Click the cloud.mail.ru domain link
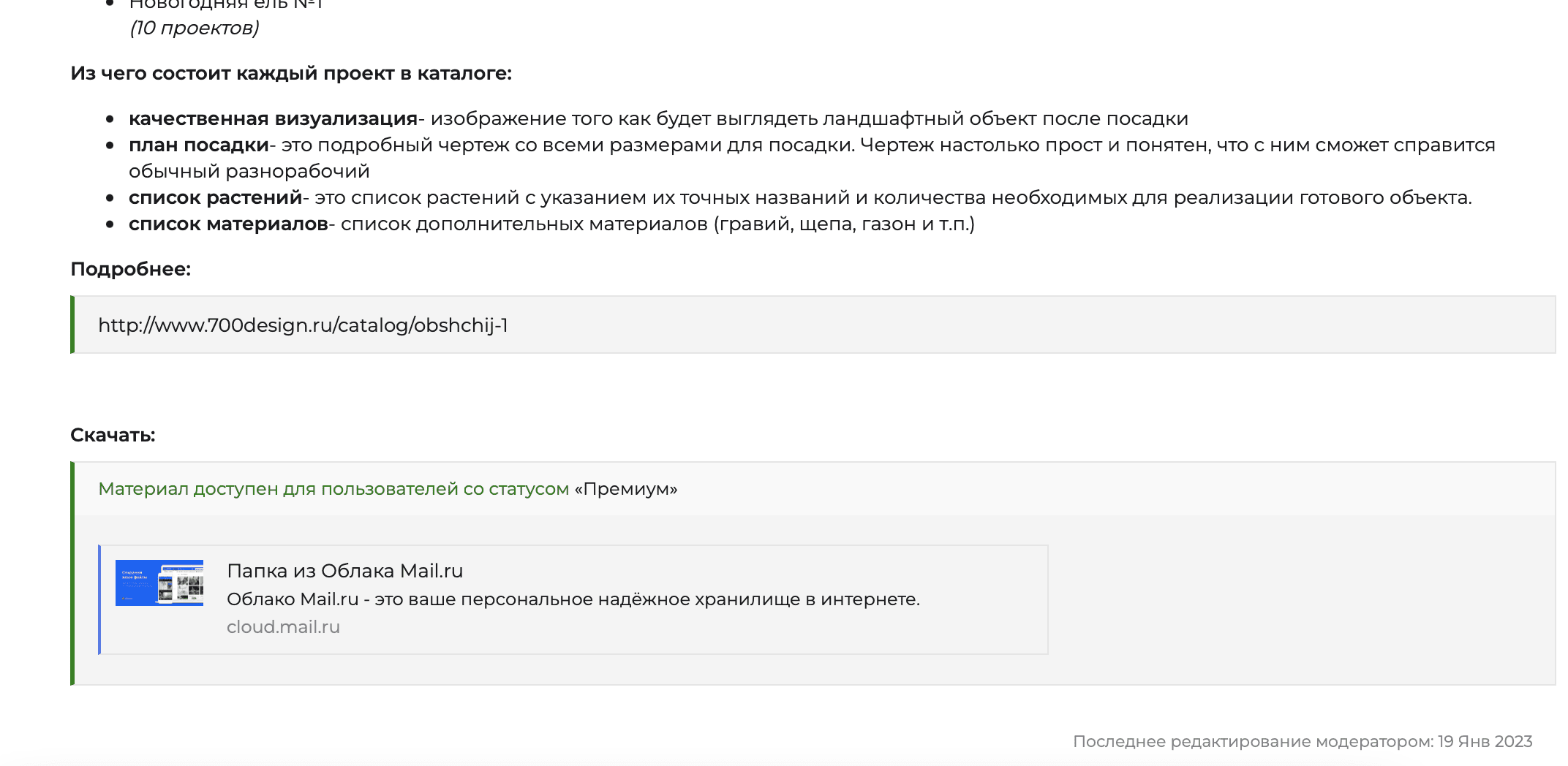Image resolution: width=1568 pixels, height=766 pixels. tap(283, 627)
